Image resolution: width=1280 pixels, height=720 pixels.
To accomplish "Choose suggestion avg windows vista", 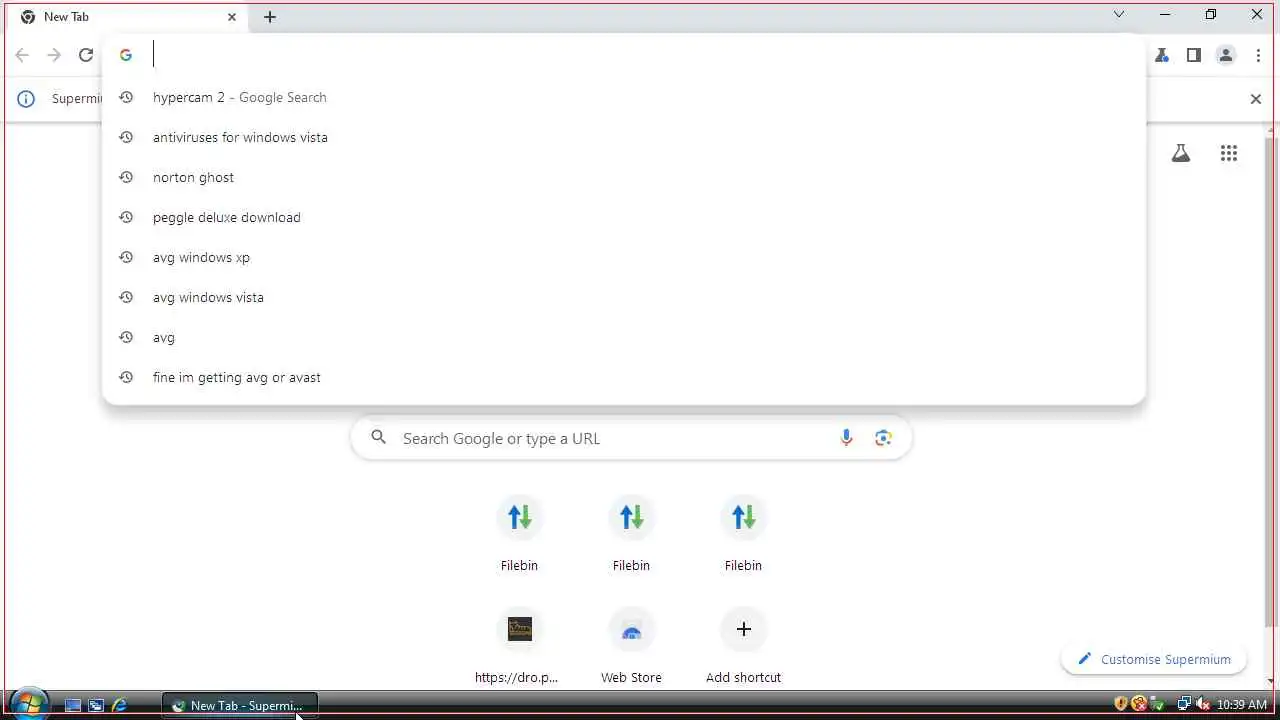I will point(624,297).
